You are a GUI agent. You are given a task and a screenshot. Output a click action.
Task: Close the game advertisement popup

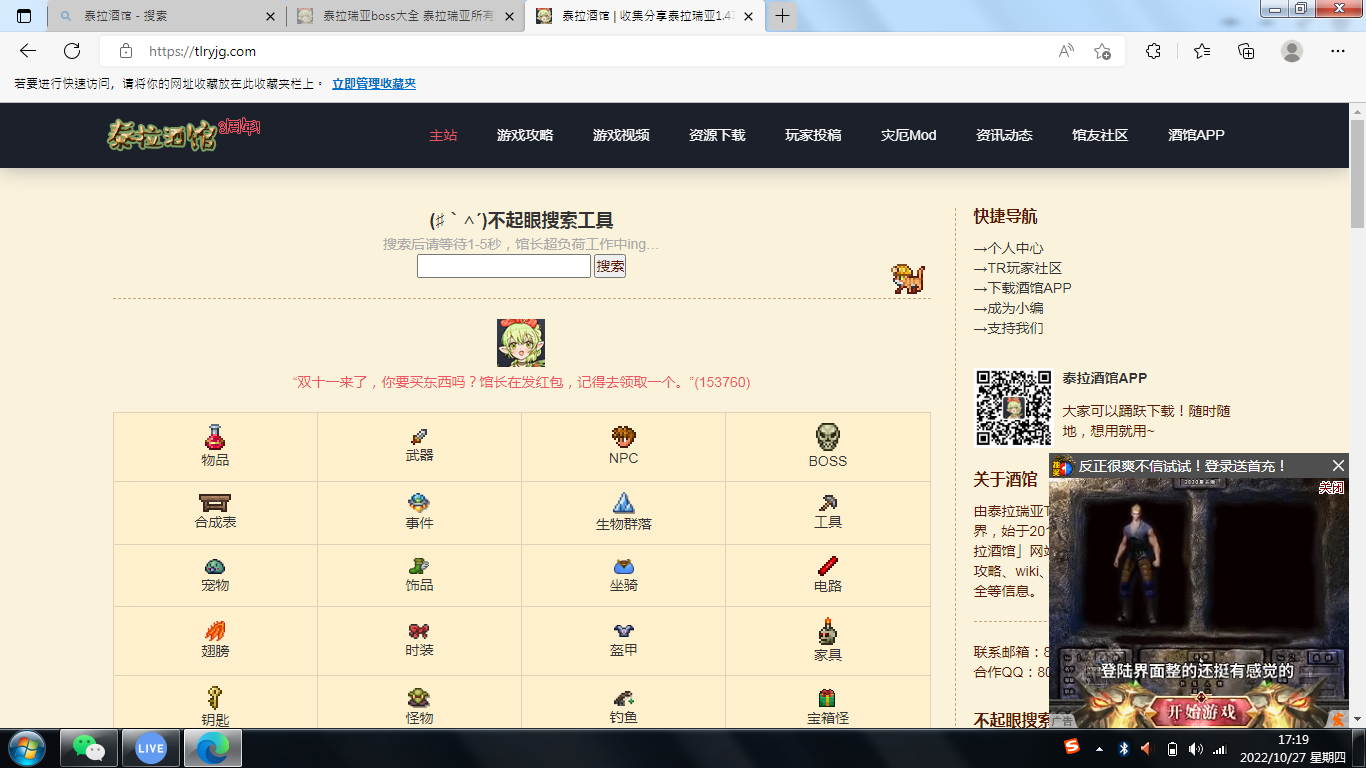[x=1338, y=466]
